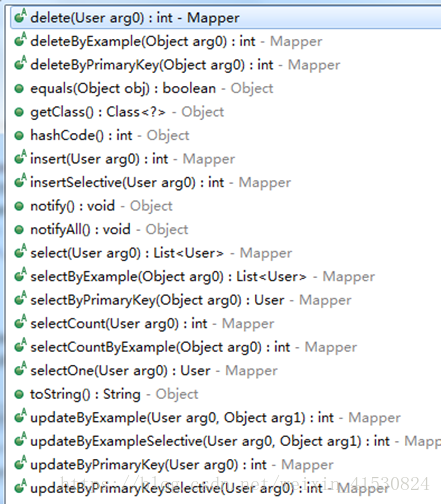441x504 pixels.
Task: Pick deleteByPrimaryKey(Object arg0) from the list
Action: 177,65
